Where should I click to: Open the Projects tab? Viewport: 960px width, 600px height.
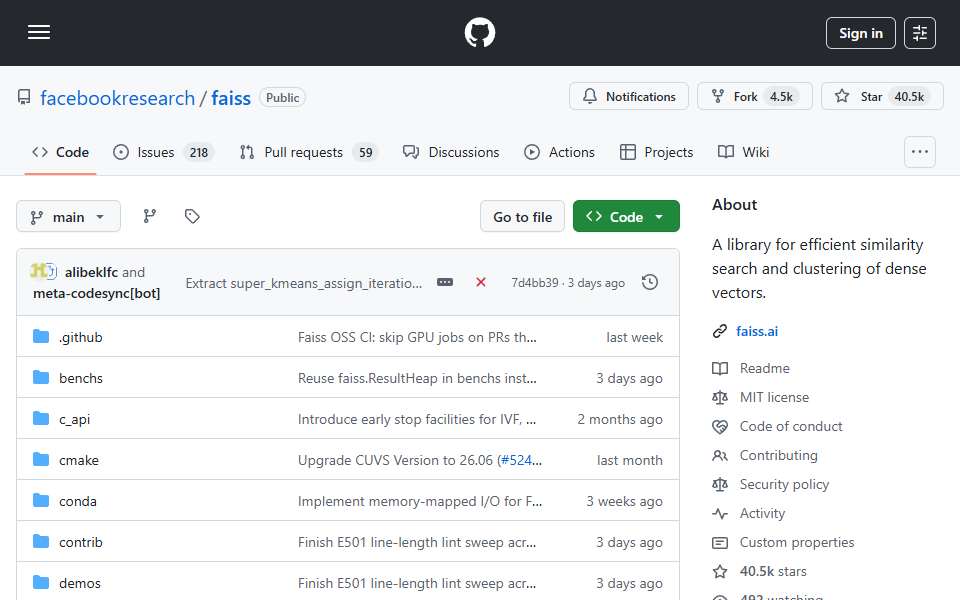pos(656,152)
